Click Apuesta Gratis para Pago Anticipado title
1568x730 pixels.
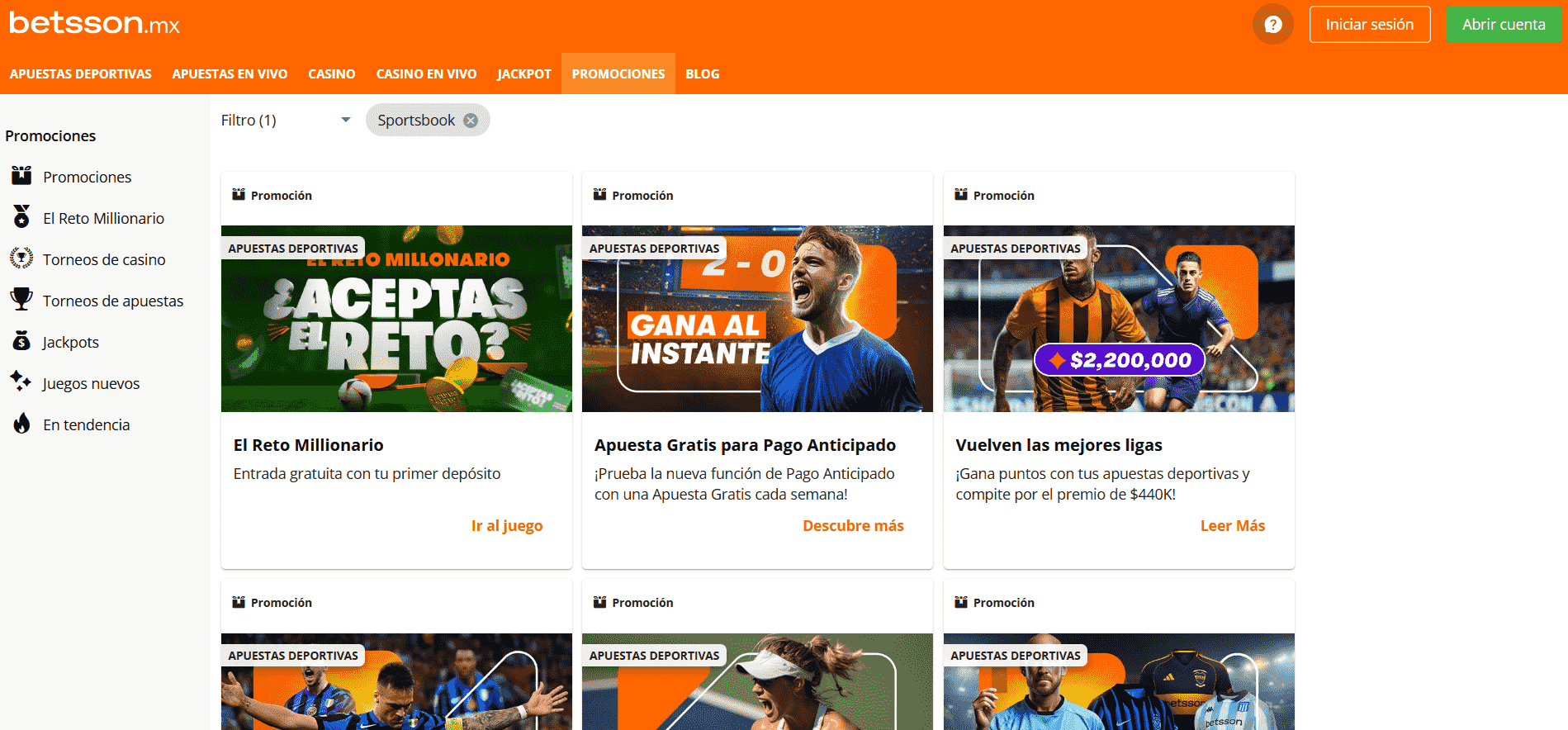[x=745, y=445]
